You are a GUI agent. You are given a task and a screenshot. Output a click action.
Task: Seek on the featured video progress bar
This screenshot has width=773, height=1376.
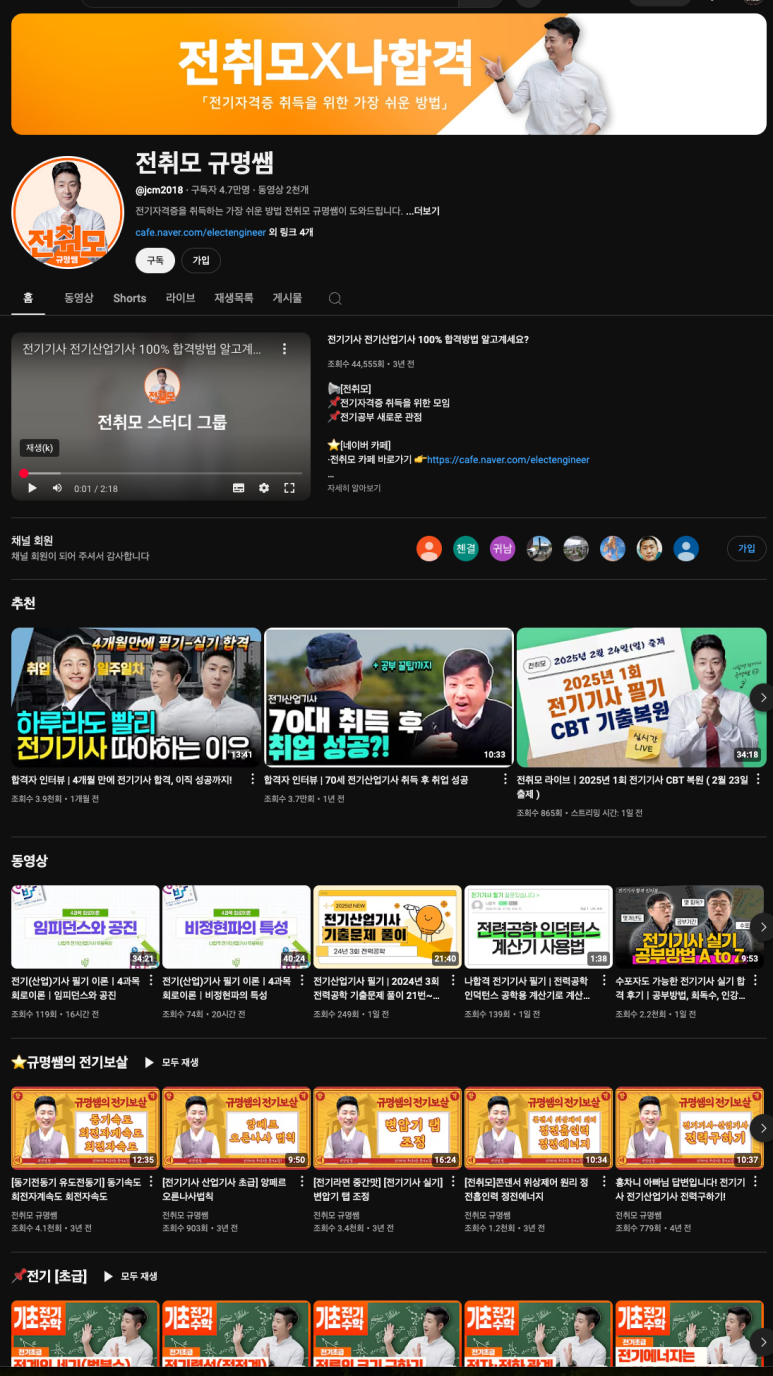161,473
